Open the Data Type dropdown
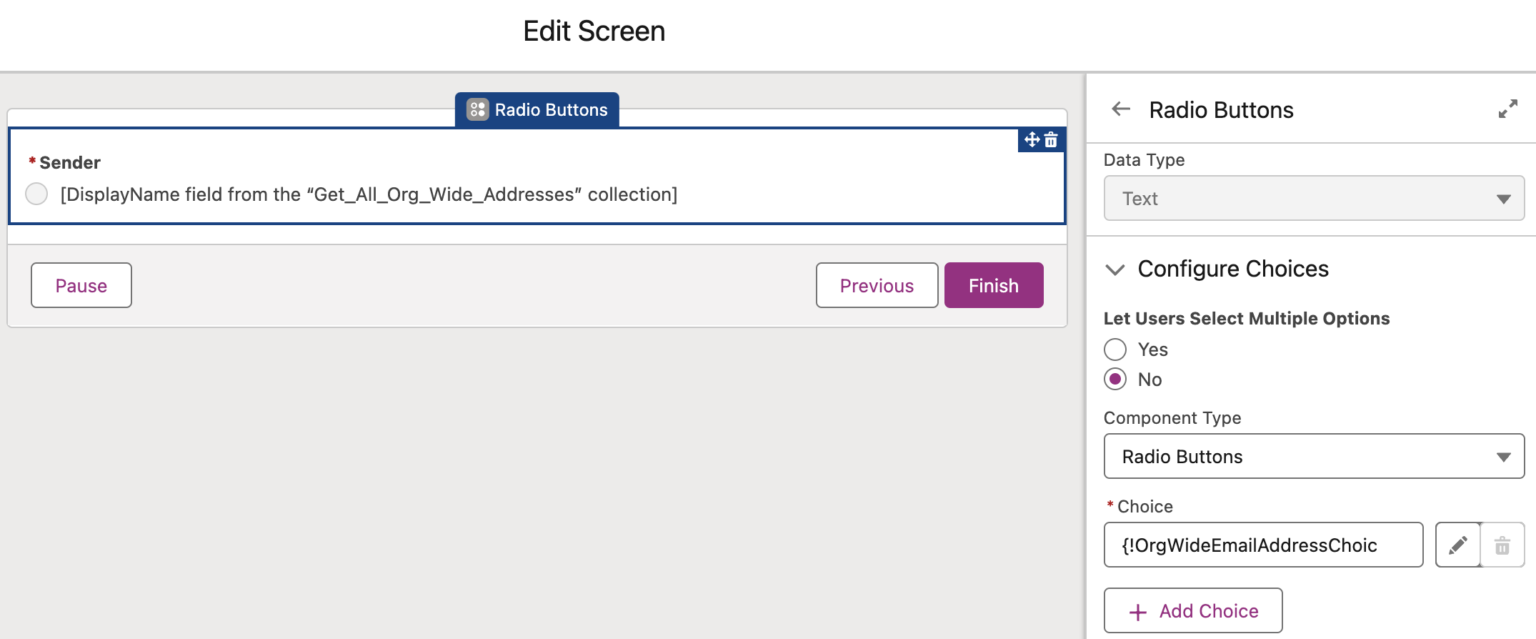Screen dimensions: 1536x639 click(1313, 198)
